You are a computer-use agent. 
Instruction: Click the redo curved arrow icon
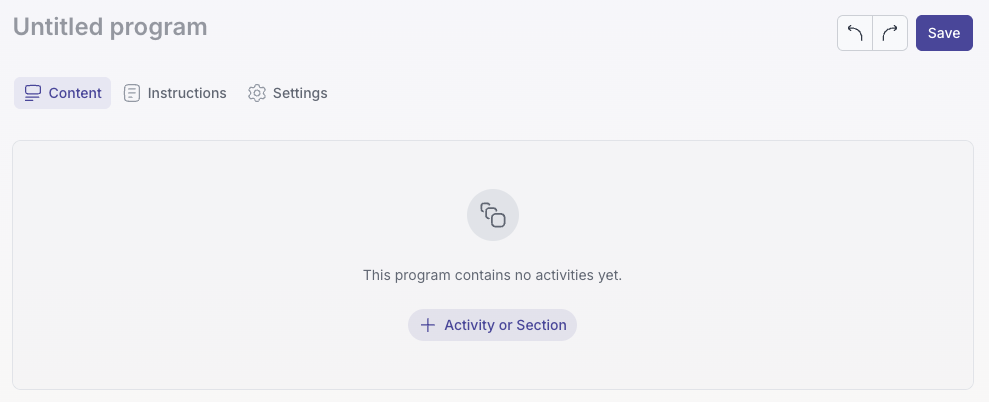coord(890,33)
